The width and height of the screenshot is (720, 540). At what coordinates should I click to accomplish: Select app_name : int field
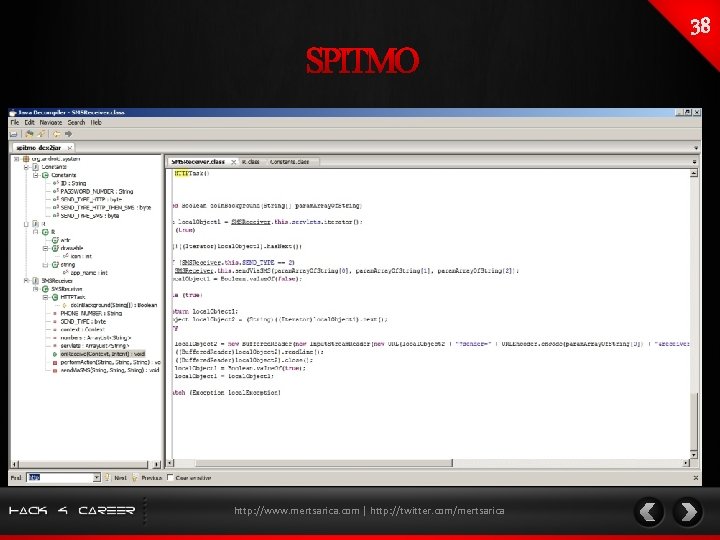[89, 273]
